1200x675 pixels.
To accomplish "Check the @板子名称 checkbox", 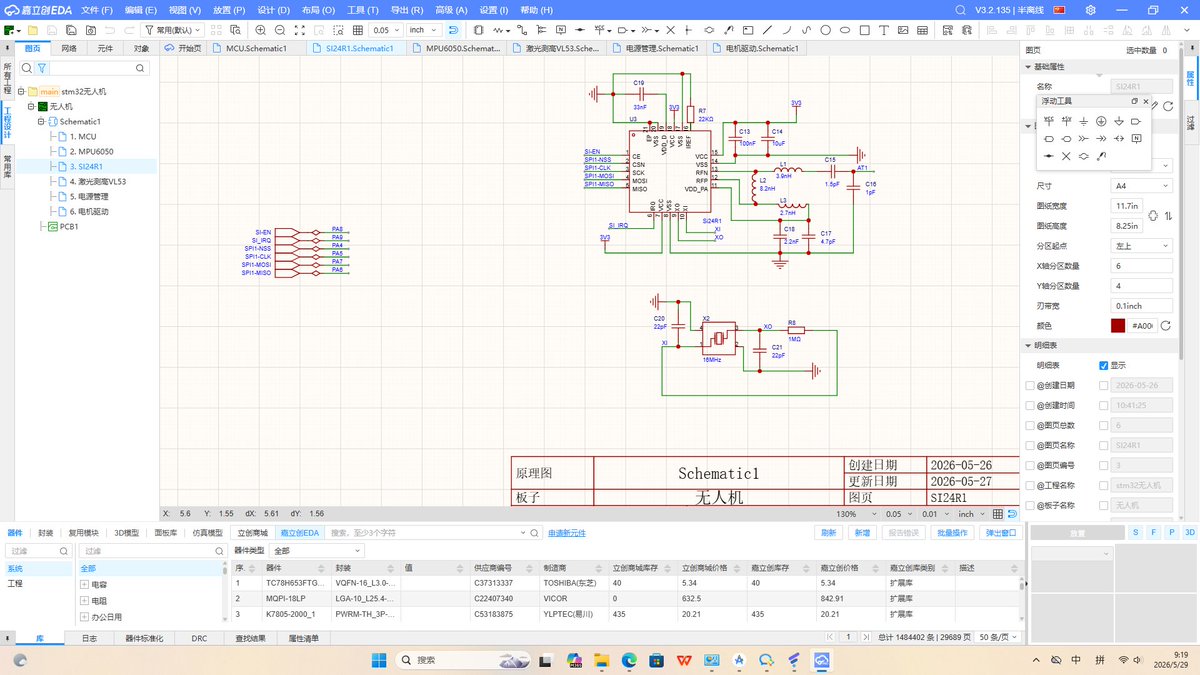I will pyautogui.click(x=1031, y=505).
